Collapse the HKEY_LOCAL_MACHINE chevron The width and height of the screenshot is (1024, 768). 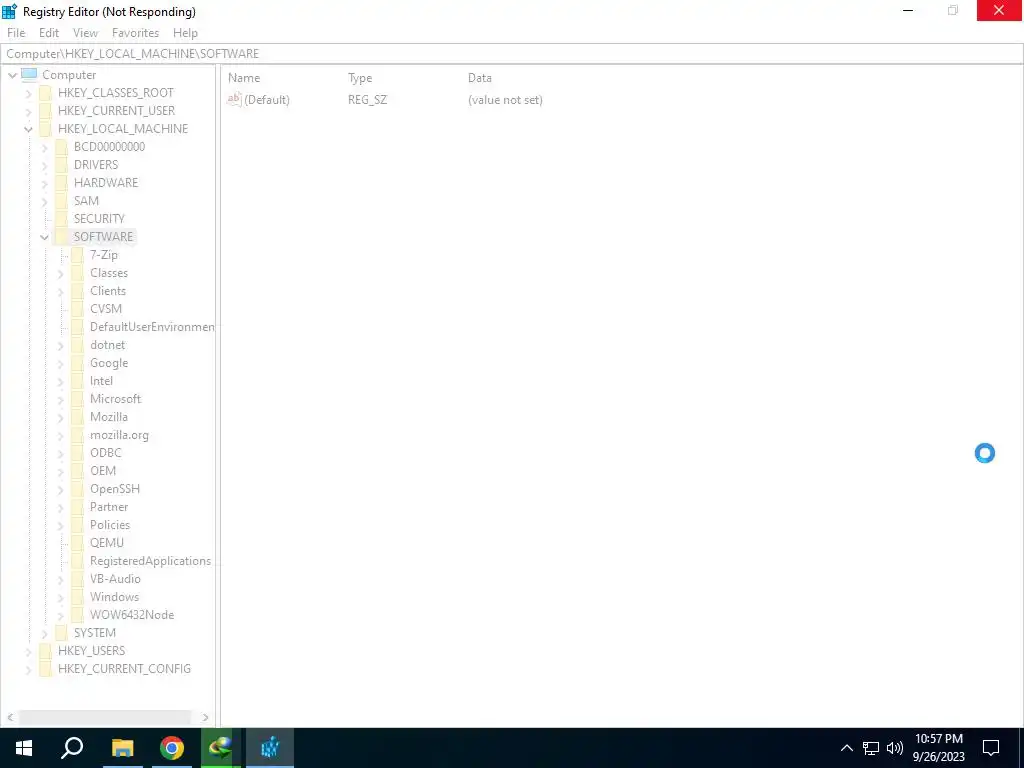28,129
